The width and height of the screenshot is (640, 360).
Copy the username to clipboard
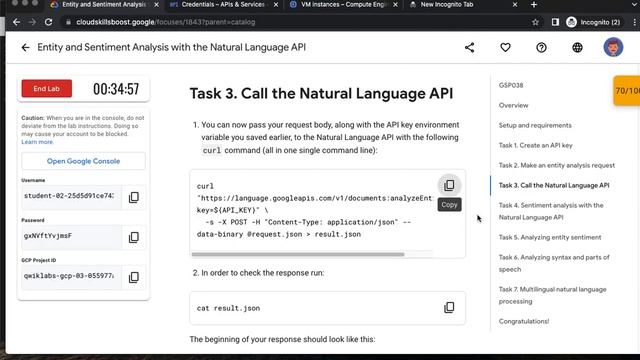point(134,197)
